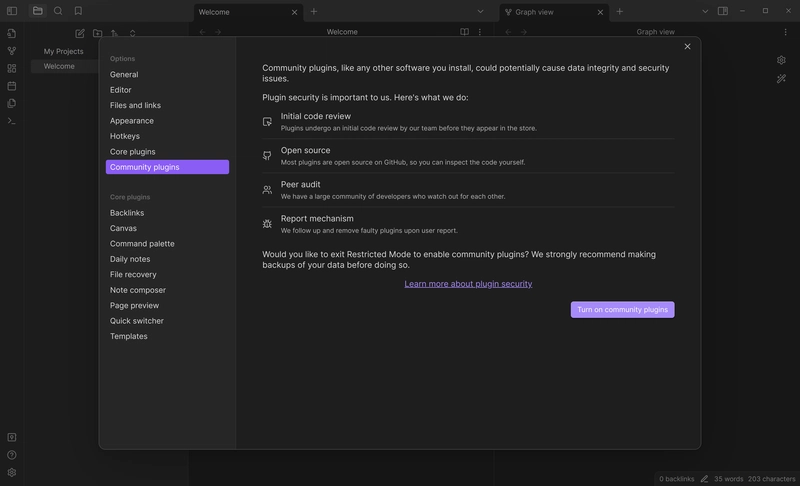Image resolution: width=800 pixels, height=486 pixels.
Task: Open Backlinks plugin settings
Action: click(x=167, y=213)
